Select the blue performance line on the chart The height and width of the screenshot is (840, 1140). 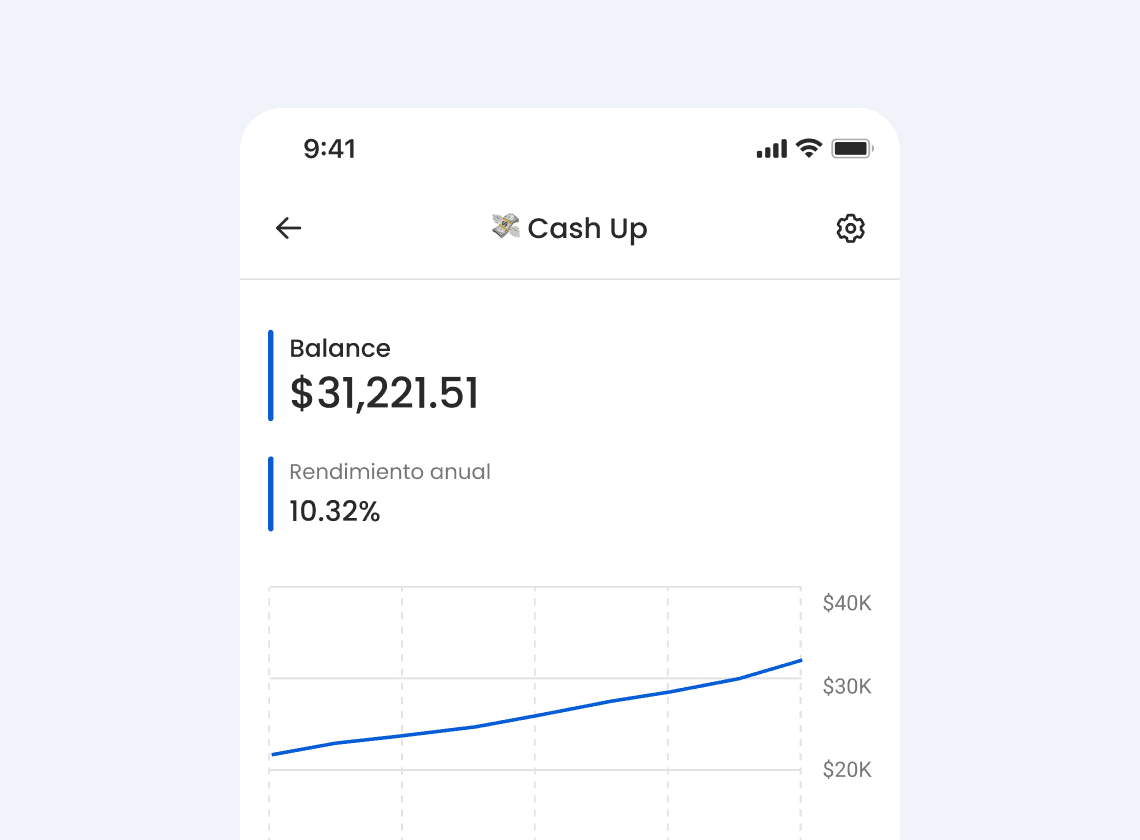[535, 715]
